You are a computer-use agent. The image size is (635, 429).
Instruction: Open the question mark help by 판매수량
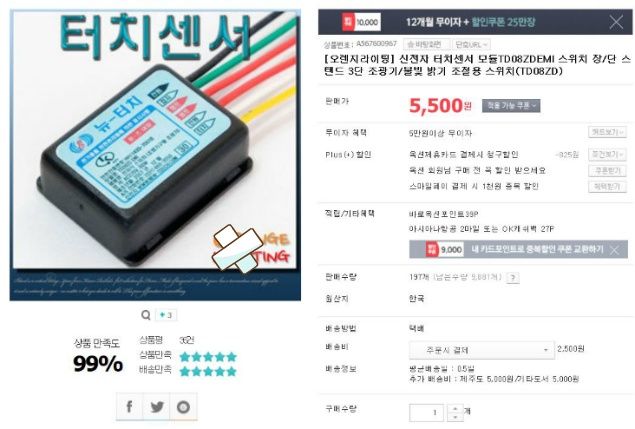point(513,277)
